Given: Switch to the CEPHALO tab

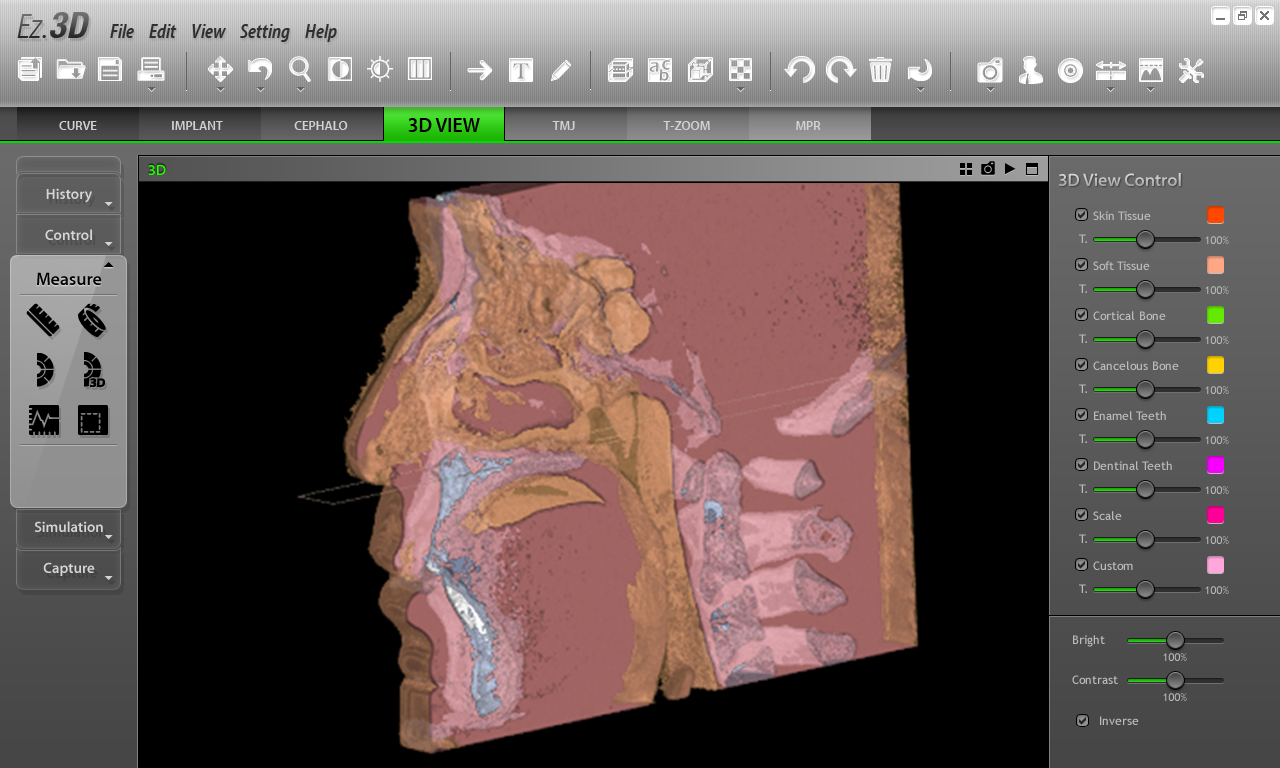Looking at the screenshot, I should [x=321, y=125].
